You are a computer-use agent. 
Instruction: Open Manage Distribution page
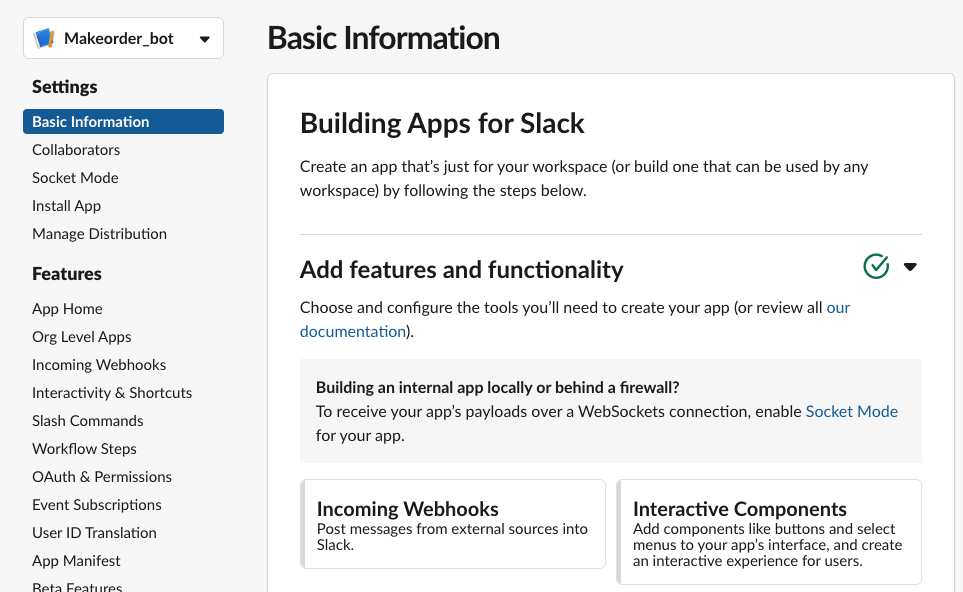(99, 234)
